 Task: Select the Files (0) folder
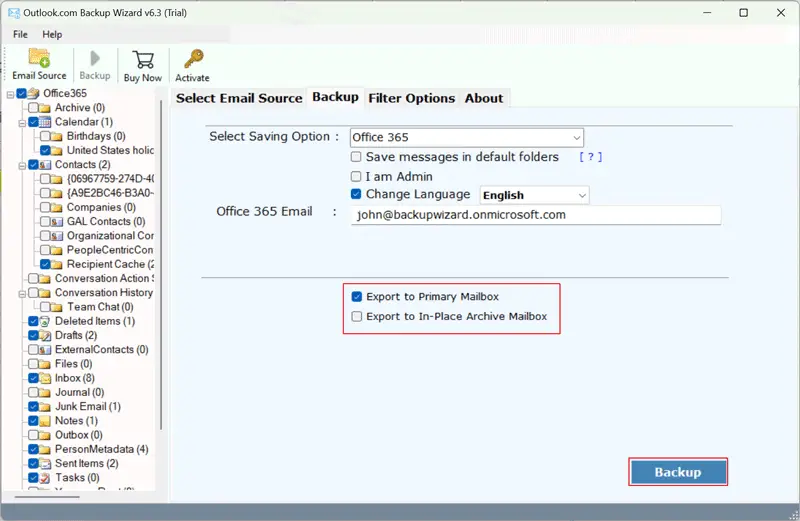(73, 364)
